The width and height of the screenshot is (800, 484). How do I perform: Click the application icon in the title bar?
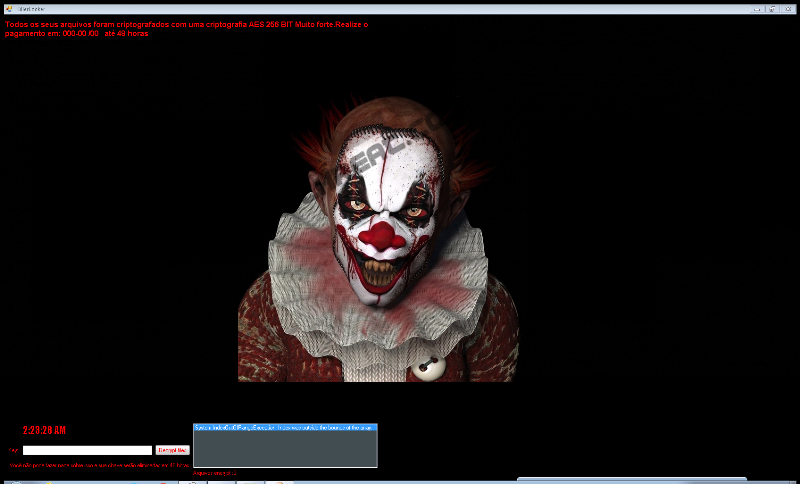(6, 7)
